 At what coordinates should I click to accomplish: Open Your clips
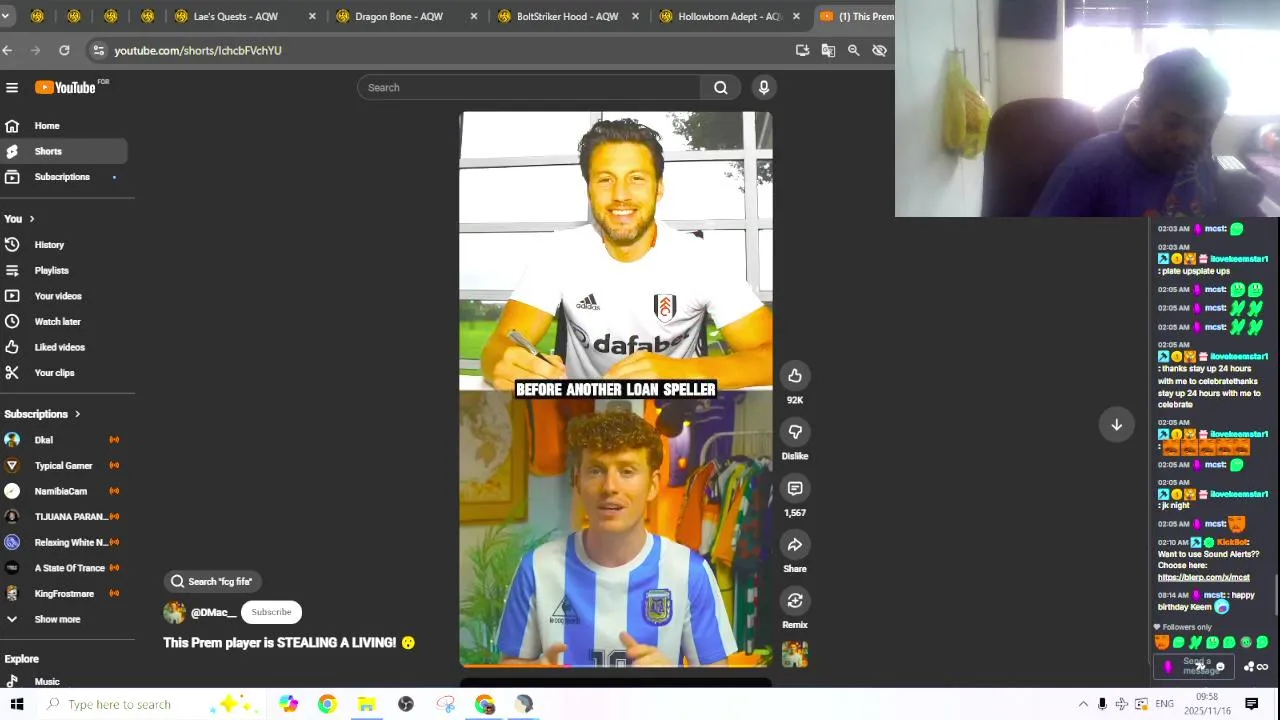63,373
